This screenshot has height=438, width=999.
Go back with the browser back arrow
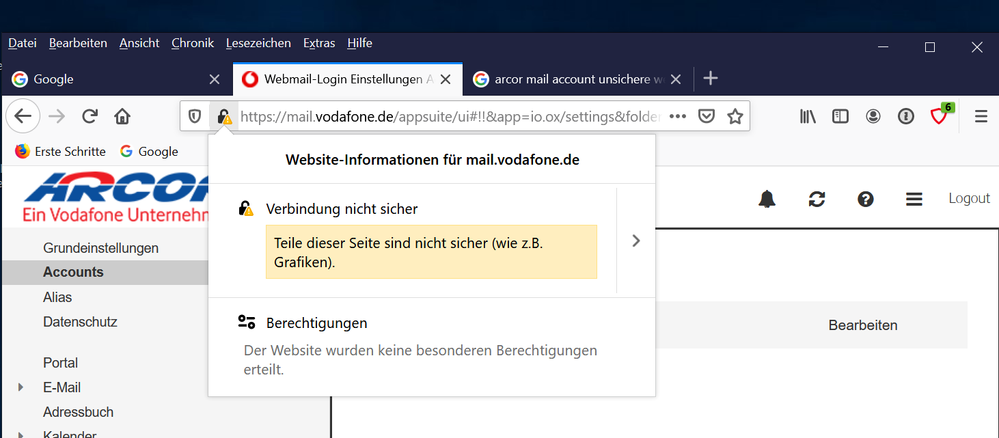23,117
